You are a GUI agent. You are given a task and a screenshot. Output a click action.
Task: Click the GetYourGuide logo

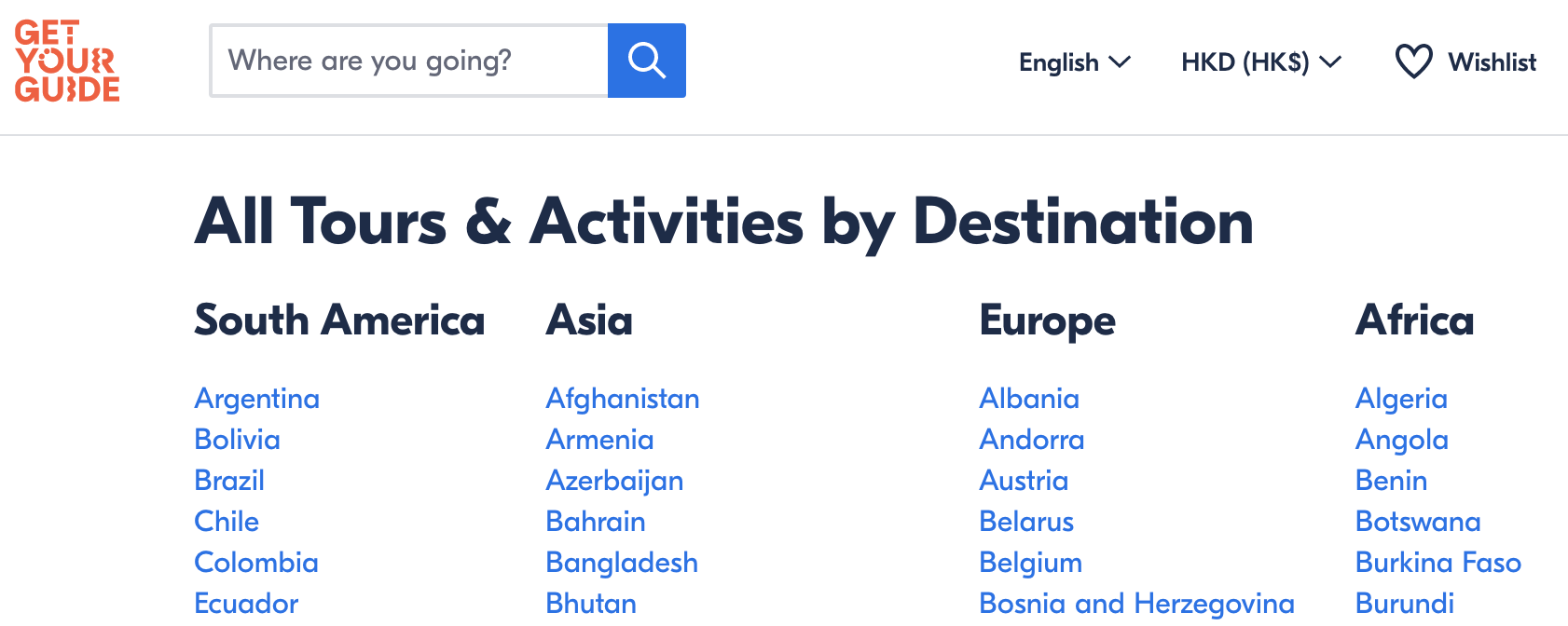[67, 61]
